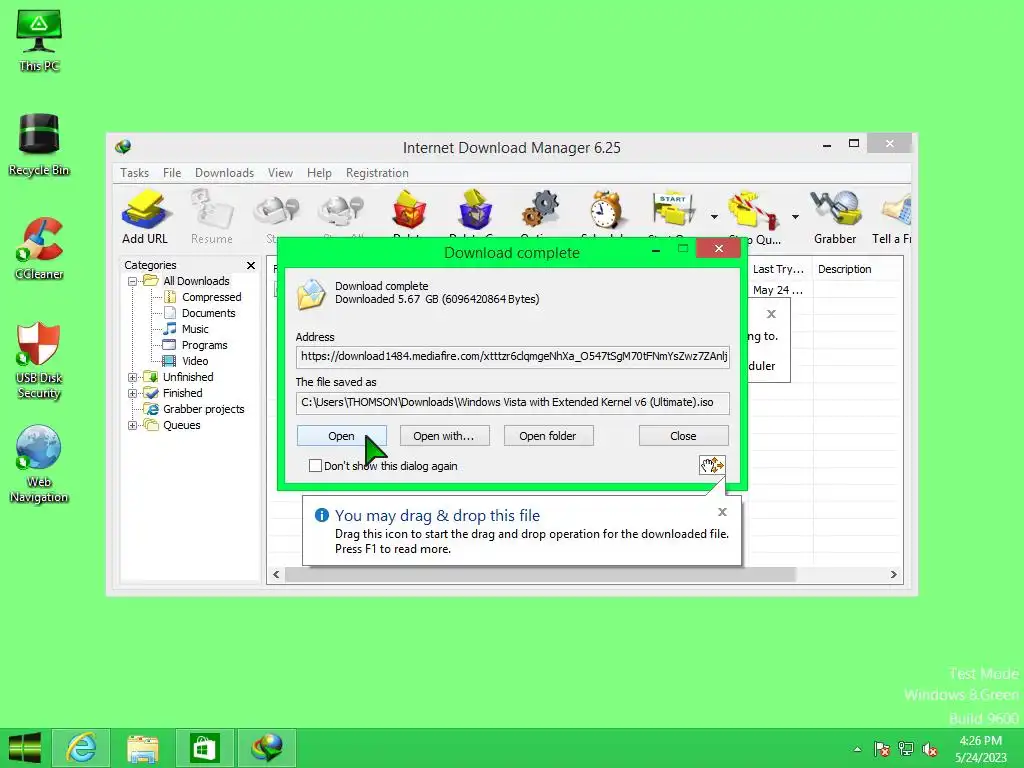The height and width of the screenshot is (768, 1024).
Task: Collapse the All Downloads tree node
Action: [x=133, y=281]
